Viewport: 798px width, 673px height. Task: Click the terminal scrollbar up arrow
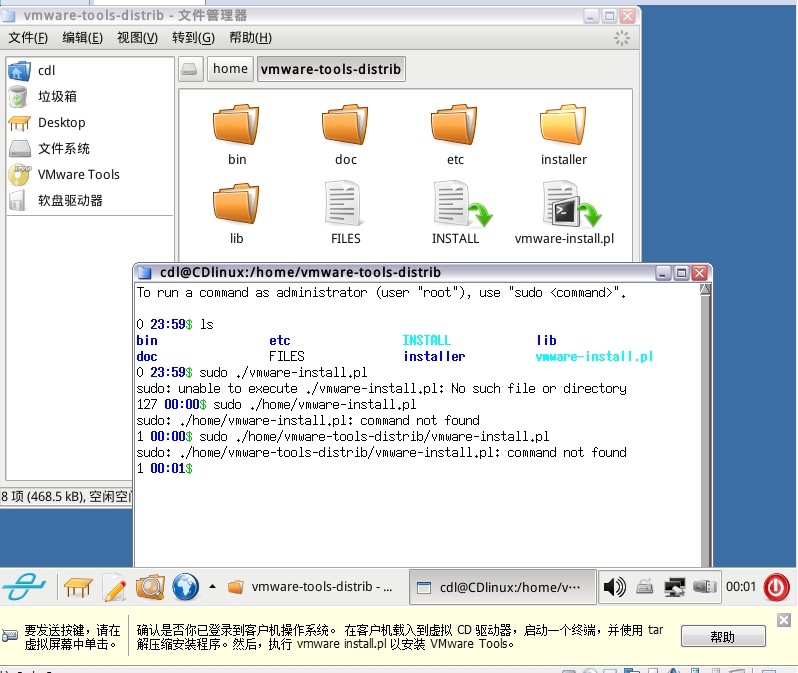point(705,290)
